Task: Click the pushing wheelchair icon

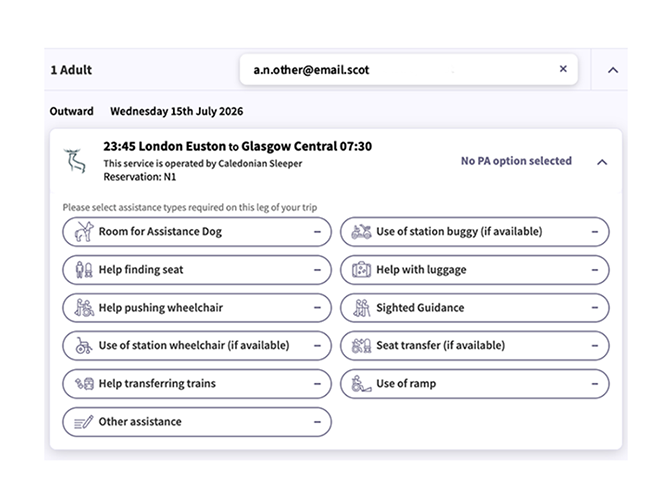Action: coord(82,308)
